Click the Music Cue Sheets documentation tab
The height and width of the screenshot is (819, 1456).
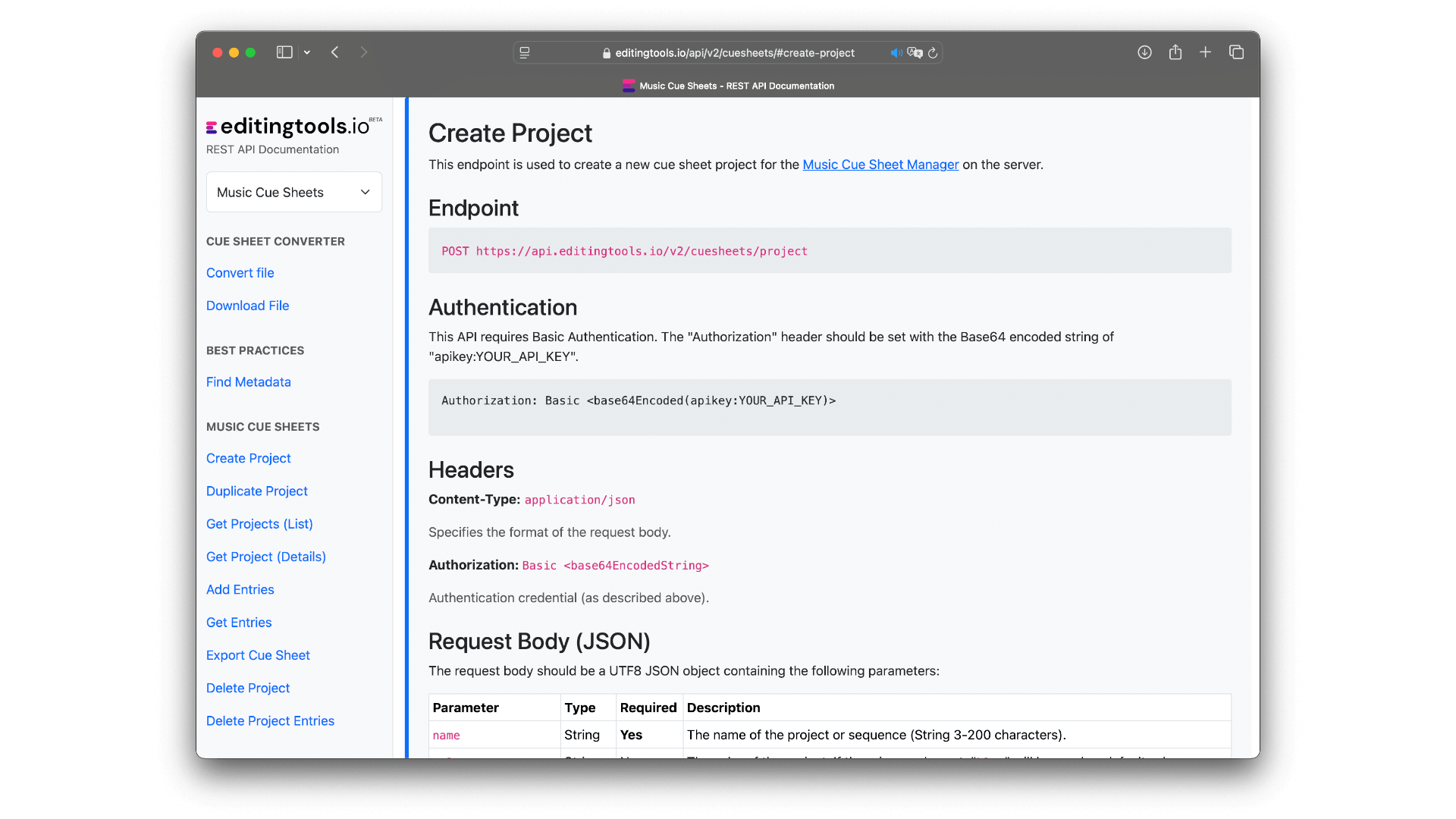(x=728, y=86)
